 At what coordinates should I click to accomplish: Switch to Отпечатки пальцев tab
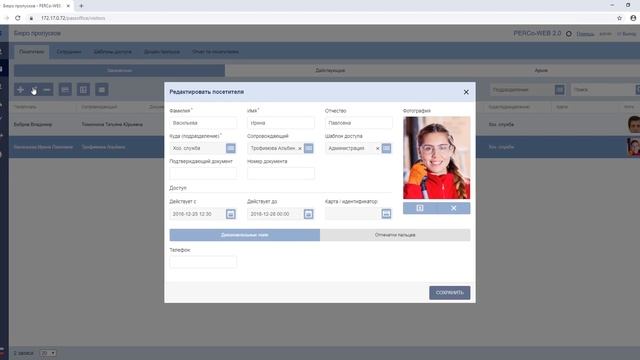coord(395,235)
